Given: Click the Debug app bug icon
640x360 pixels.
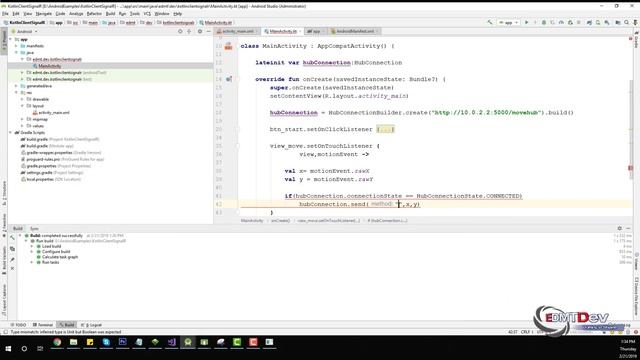Looking at the screenshot, I should [544, 22].
